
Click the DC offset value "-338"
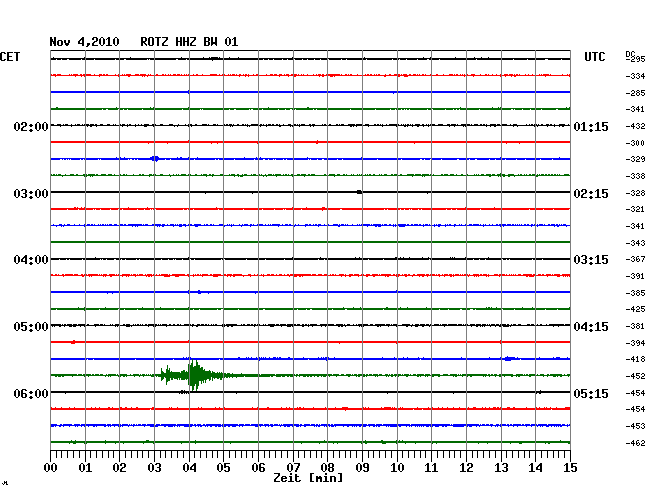(635, 176)
